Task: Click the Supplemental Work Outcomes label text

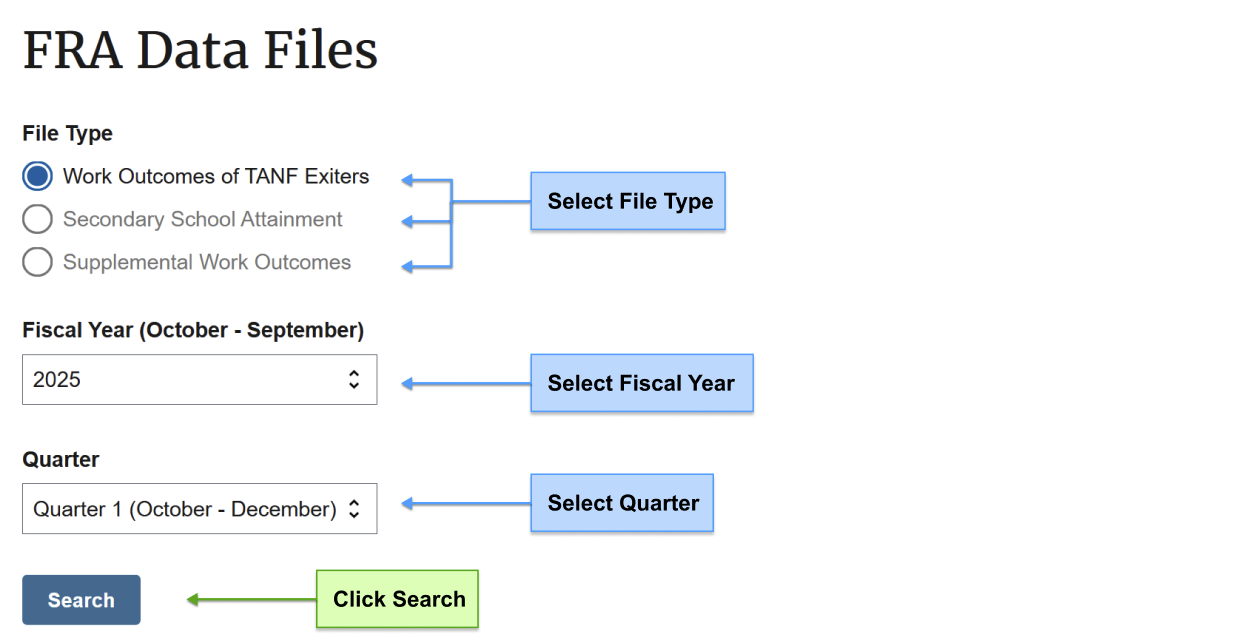Action: (x=207, y=263)
